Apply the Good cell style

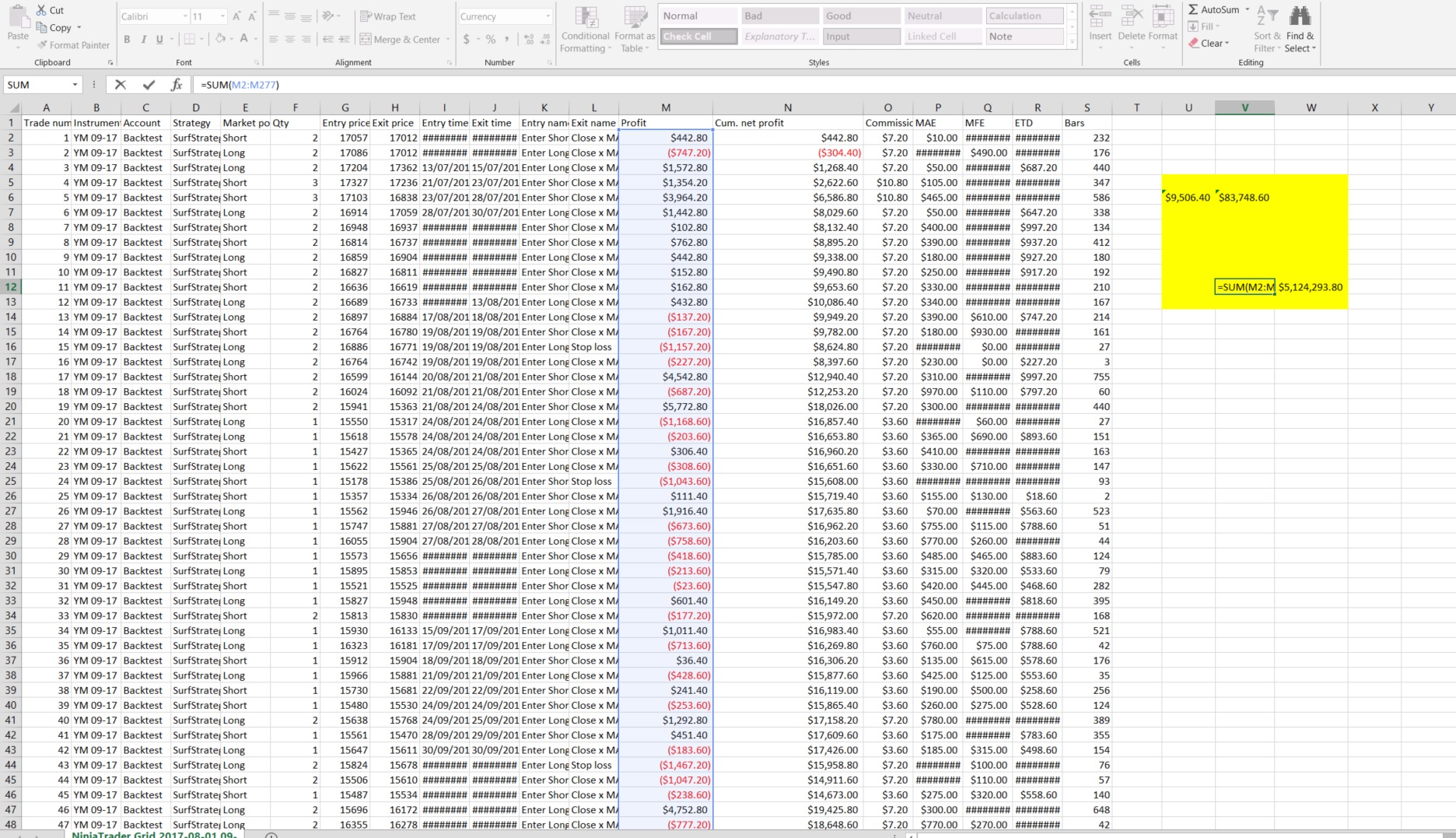coord(861,16)
